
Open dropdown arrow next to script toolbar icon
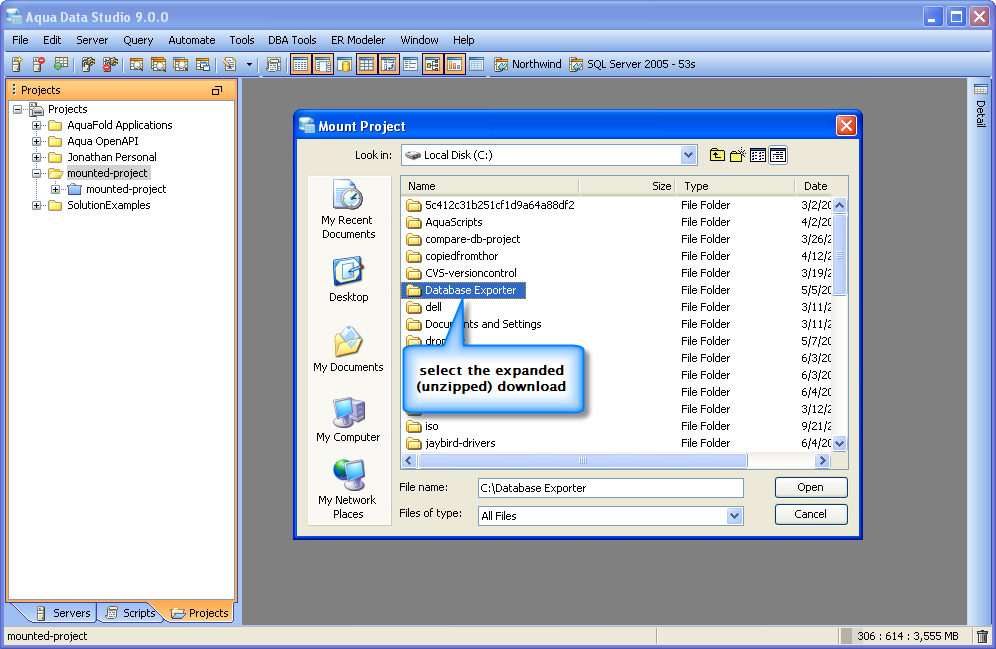(x=249, y=64)
